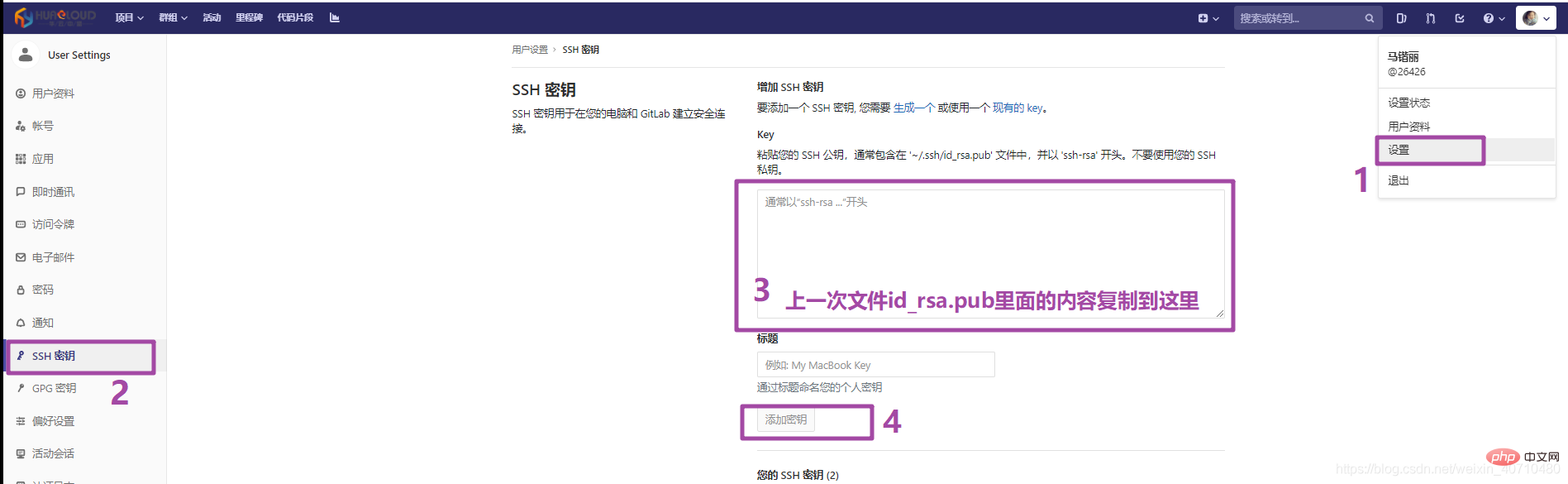
Task: Click the username 马锴丽 in the user menu
Action: tap(1403, 57)
